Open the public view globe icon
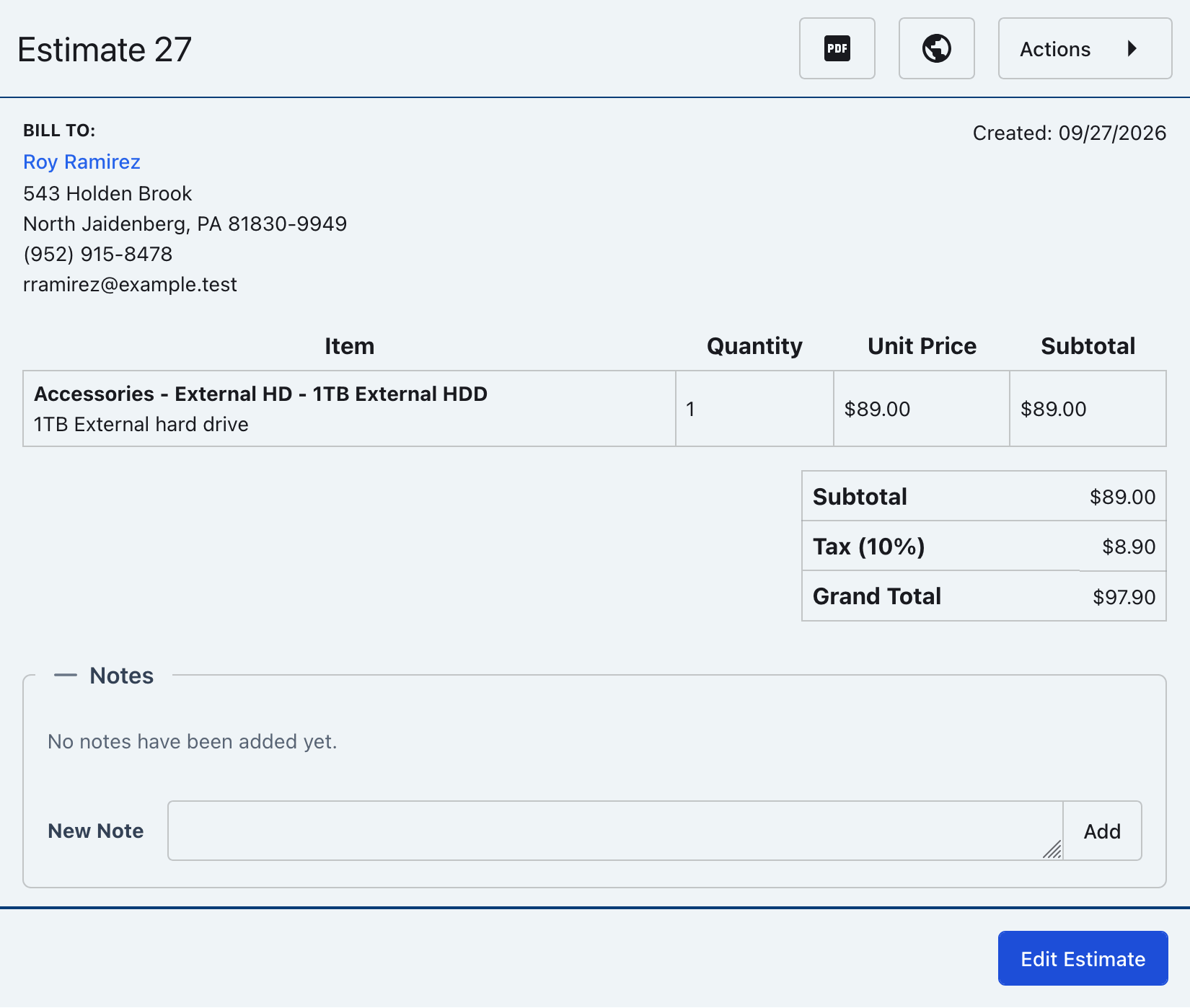Image resolution: width=1190 pixels, height=1008 pixels. pyautogui.click(x=936, y=48)
